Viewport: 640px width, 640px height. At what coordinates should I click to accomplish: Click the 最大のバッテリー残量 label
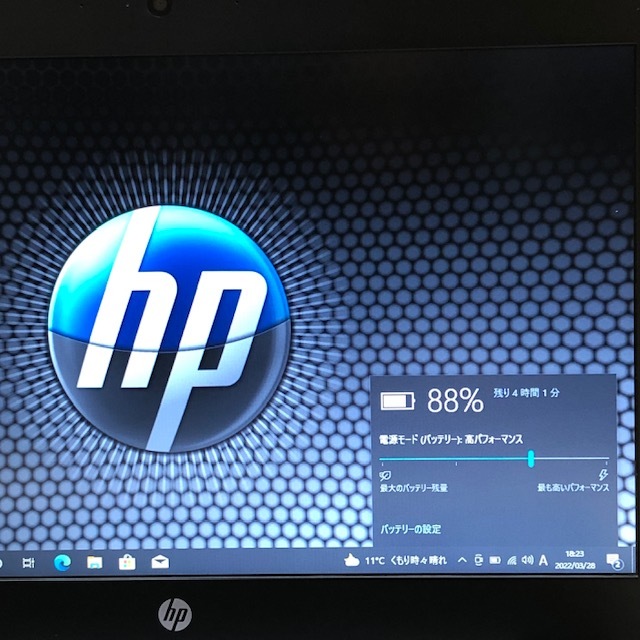pos(414,488)
